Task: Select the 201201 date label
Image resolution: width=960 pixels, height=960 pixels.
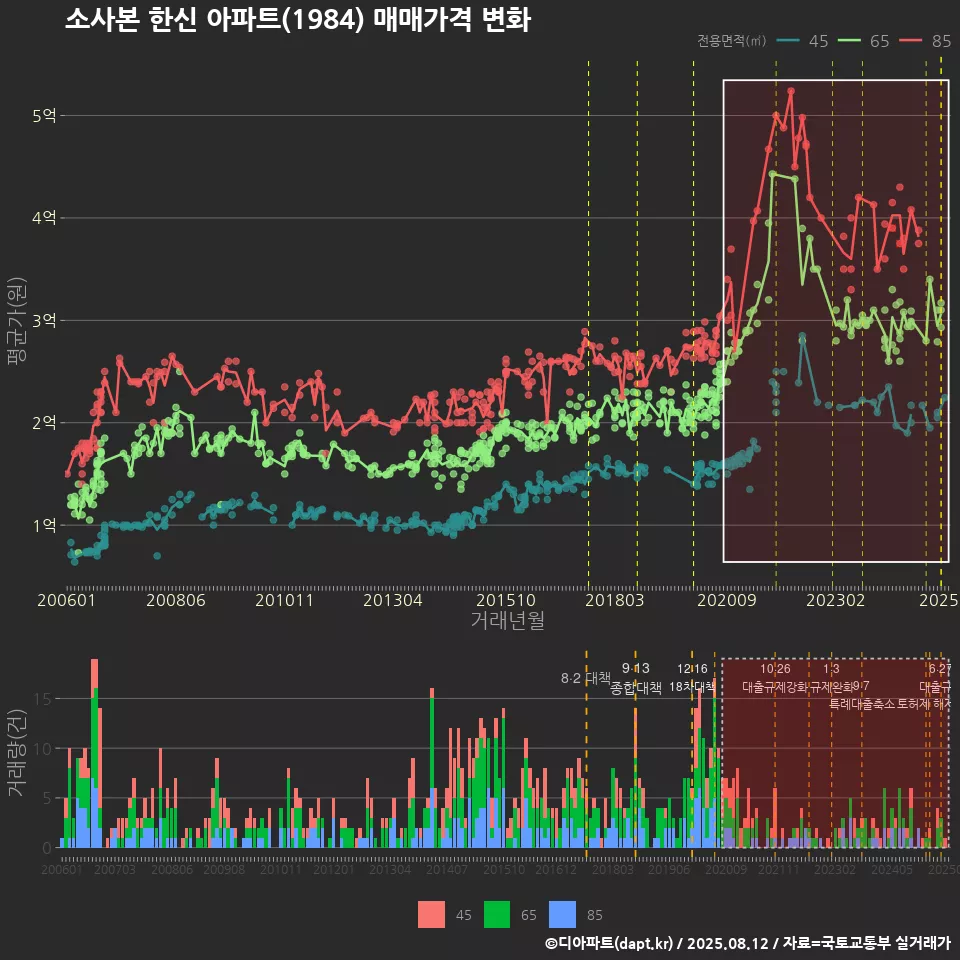Action: tap(334, 869)
